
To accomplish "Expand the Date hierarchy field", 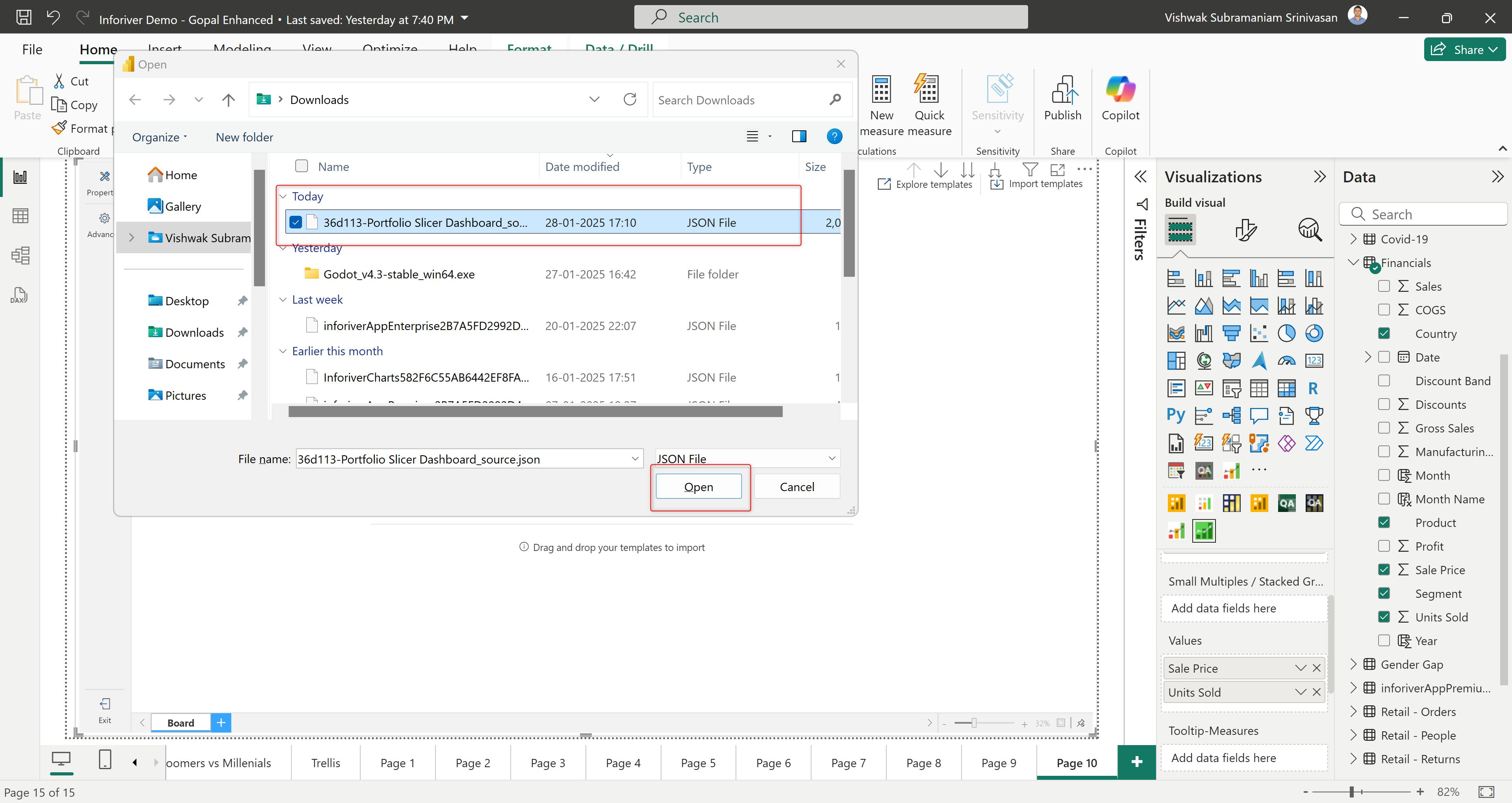I will pyautogui.click(x=1367, y=357).
